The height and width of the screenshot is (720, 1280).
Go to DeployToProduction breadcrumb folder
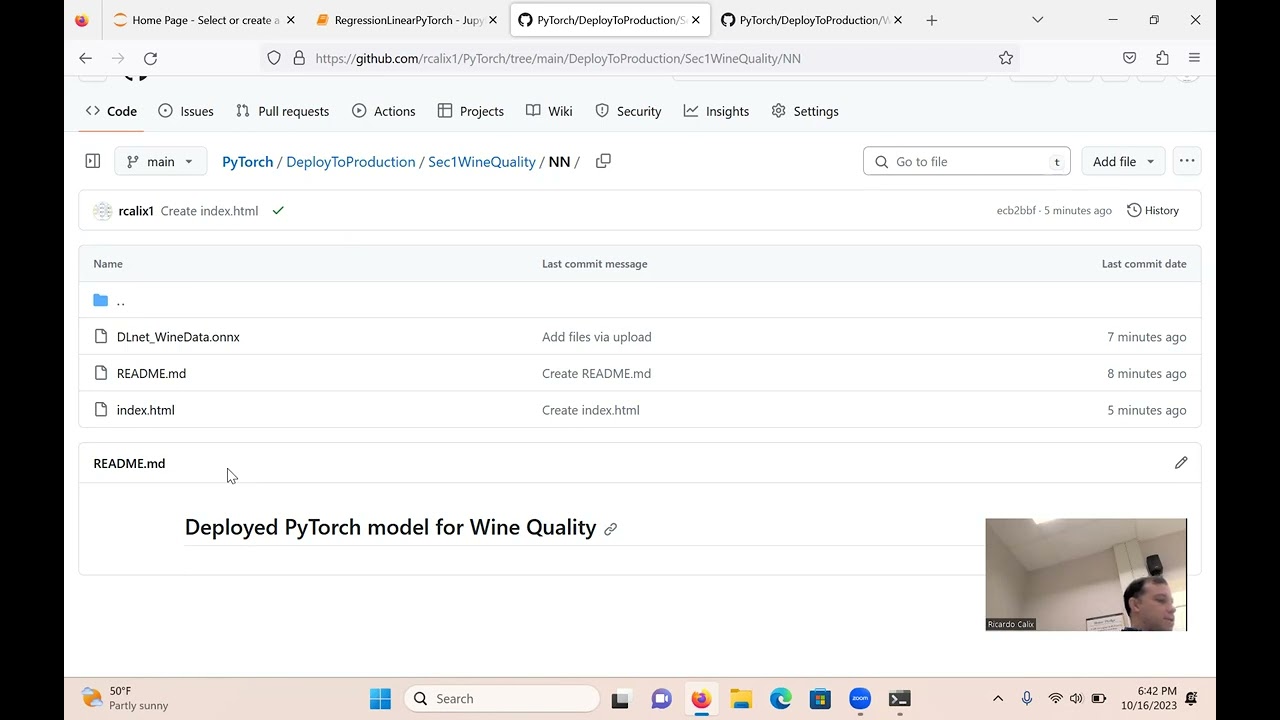point(350,162)
